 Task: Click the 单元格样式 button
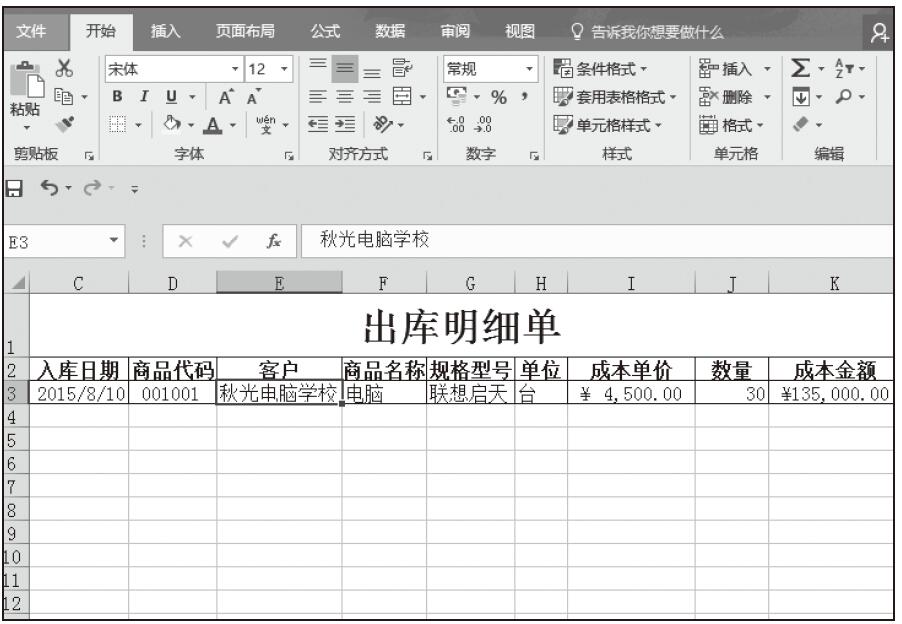[608, 128]
